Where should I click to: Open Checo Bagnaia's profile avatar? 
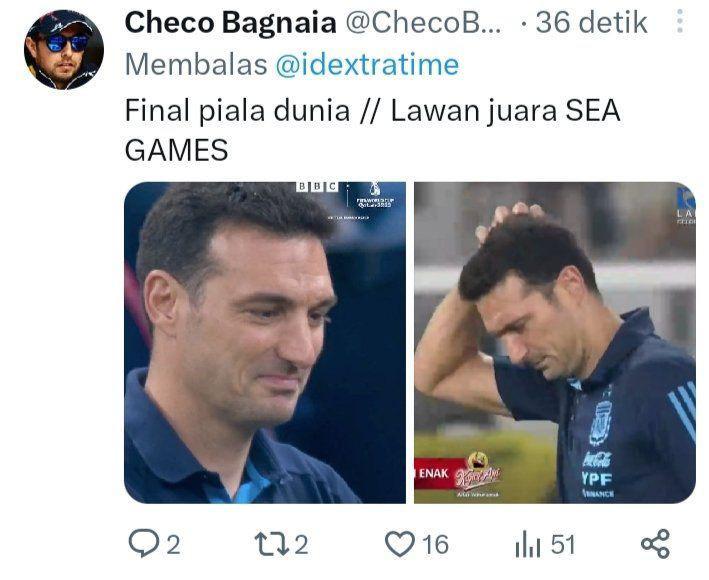point(64,50)
